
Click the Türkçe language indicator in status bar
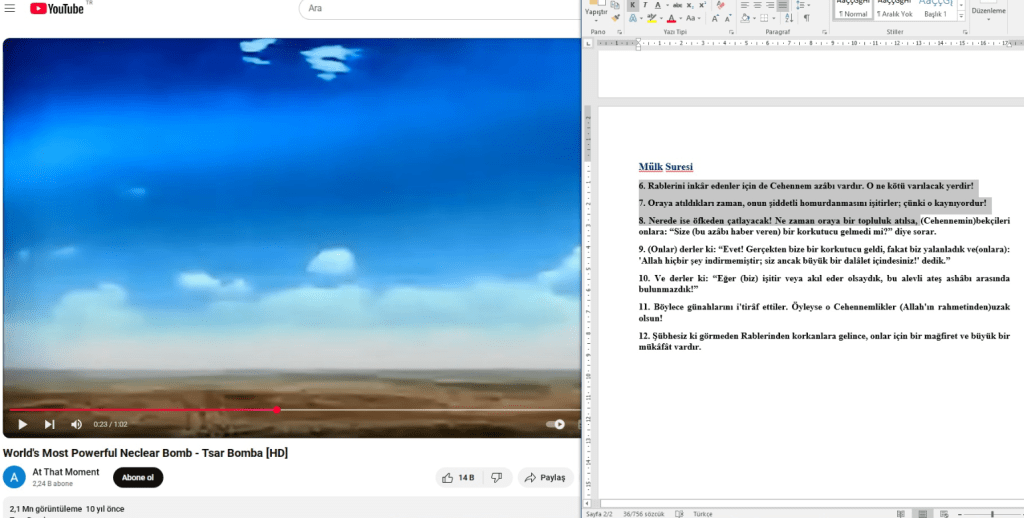pos(702,513)
